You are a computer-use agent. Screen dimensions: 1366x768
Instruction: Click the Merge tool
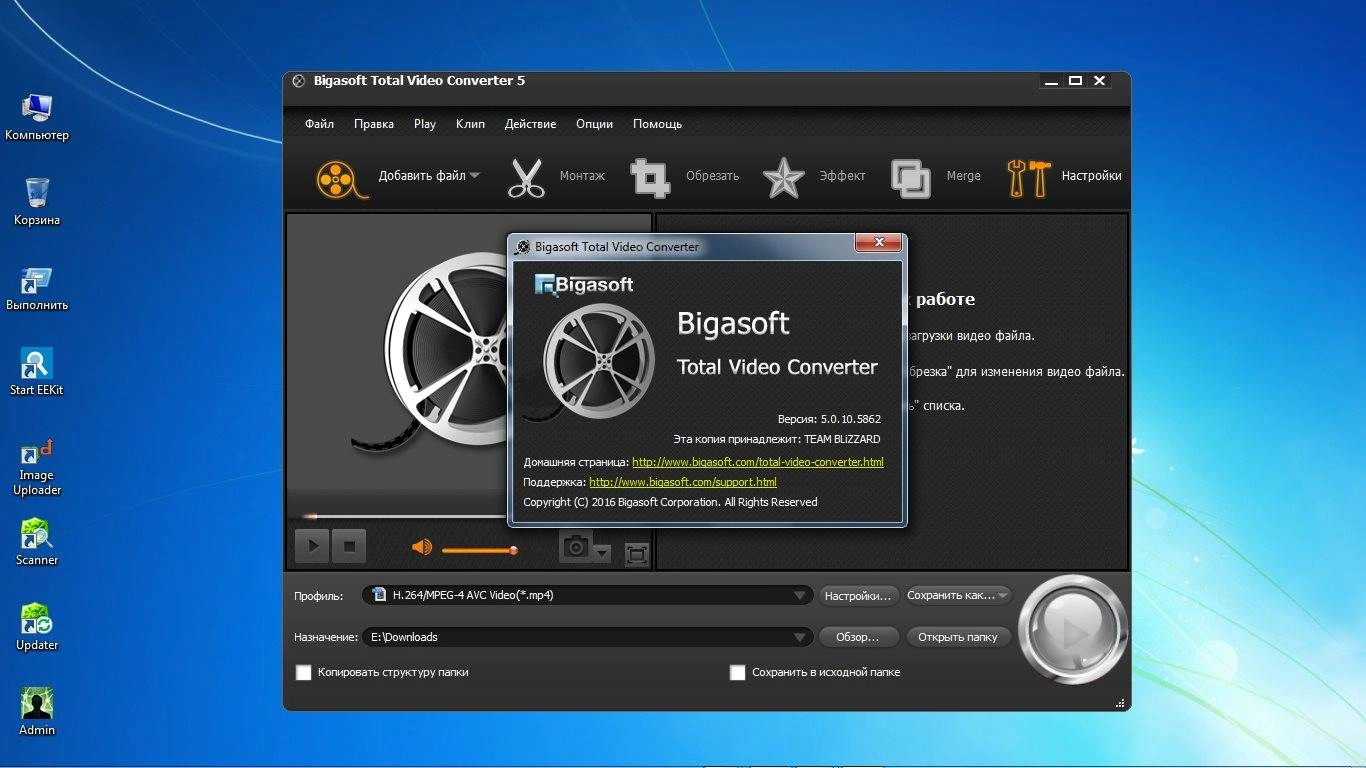point(910,177)
